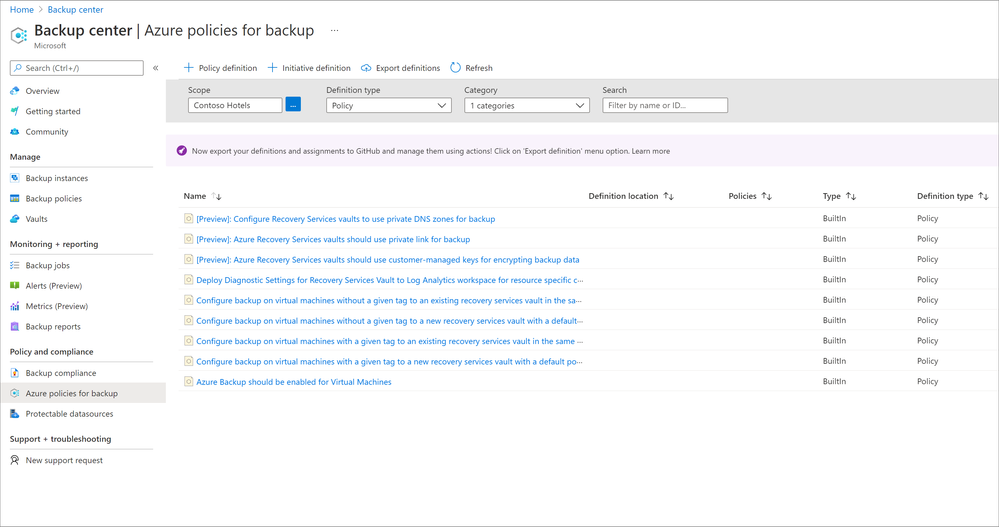The image size is (999, 527).
Task: Click the Community icon in sidebar
Action: pyautogui.click(x=15, y=132)
